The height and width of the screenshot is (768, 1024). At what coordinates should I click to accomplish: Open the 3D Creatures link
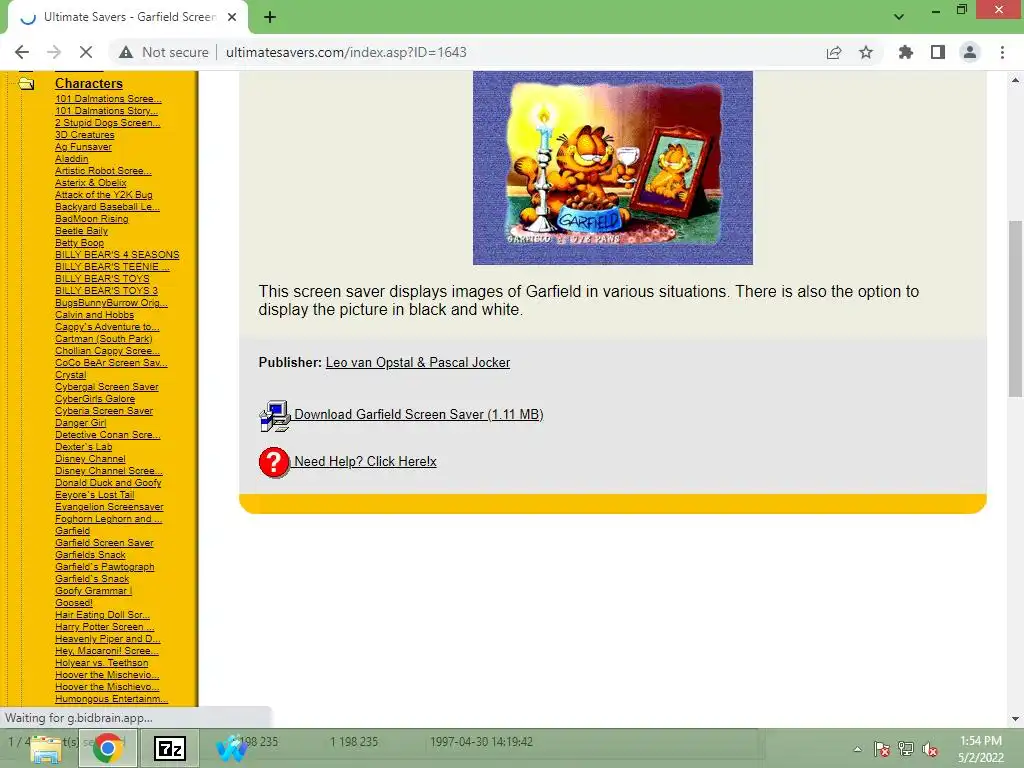tap(84, 135)
